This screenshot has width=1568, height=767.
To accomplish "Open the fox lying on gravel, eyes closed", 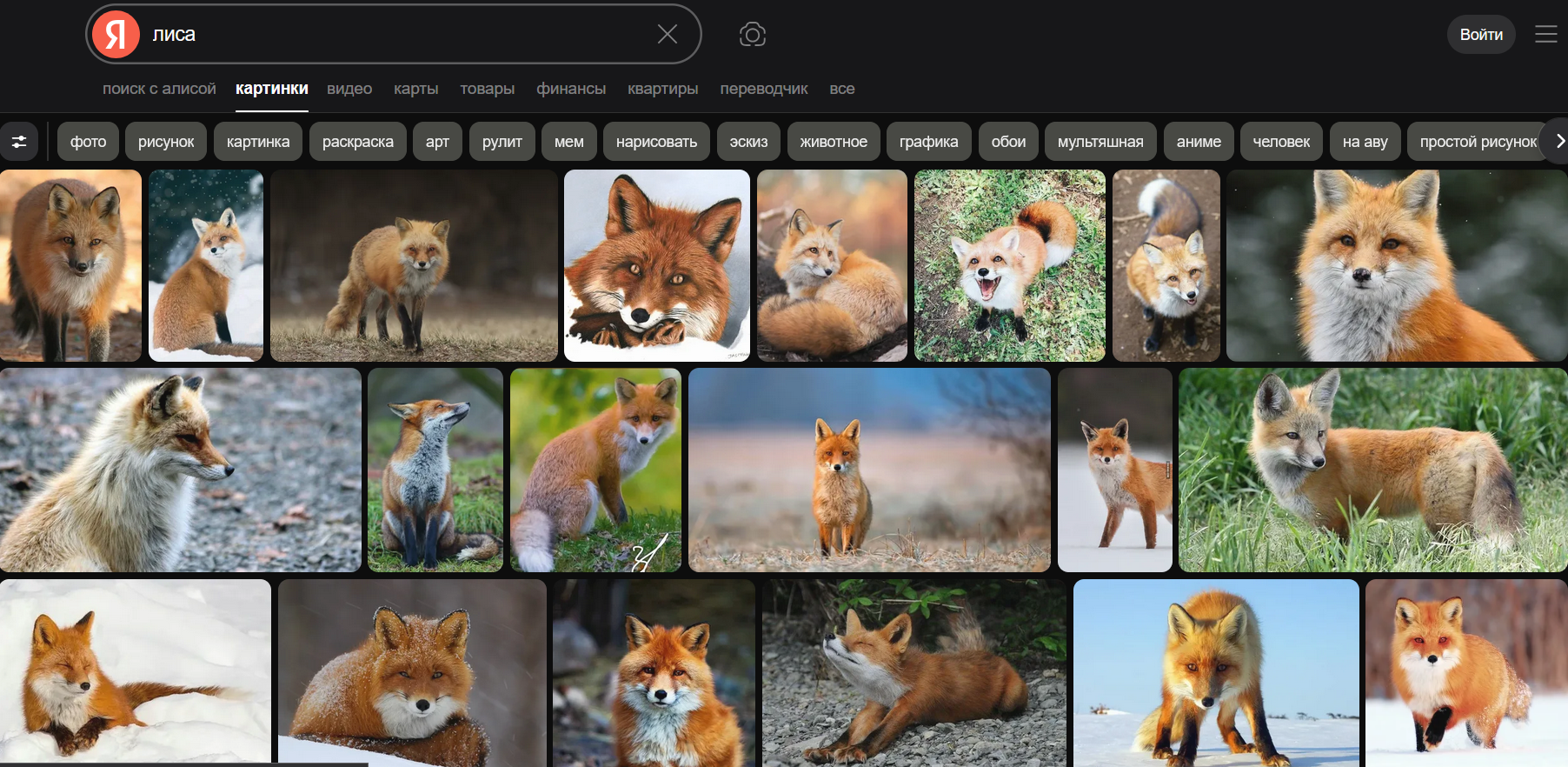I will (914, 673).
